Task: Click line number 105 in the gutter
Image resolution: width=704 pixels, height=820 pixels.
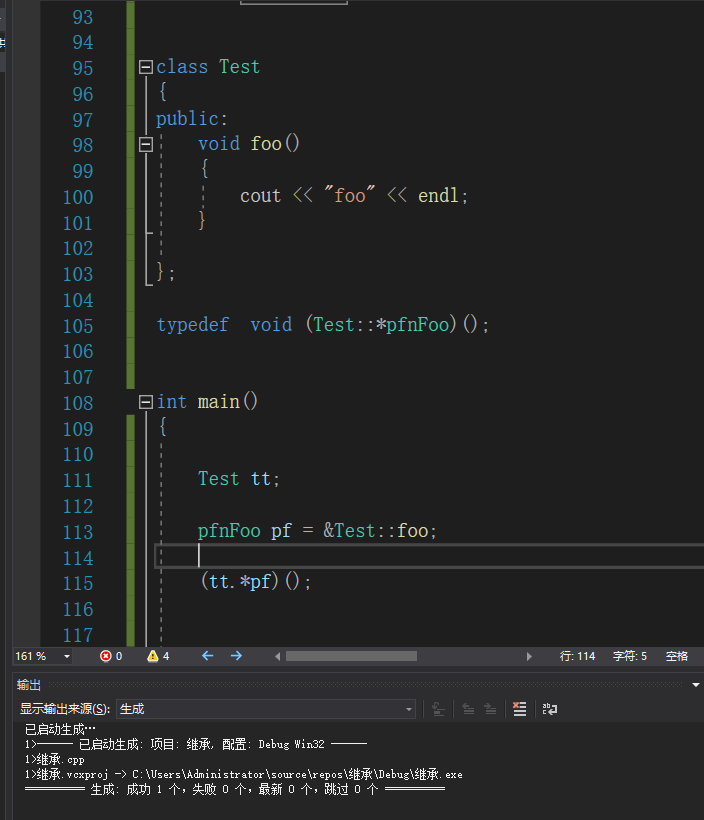Action: (78, 326)
